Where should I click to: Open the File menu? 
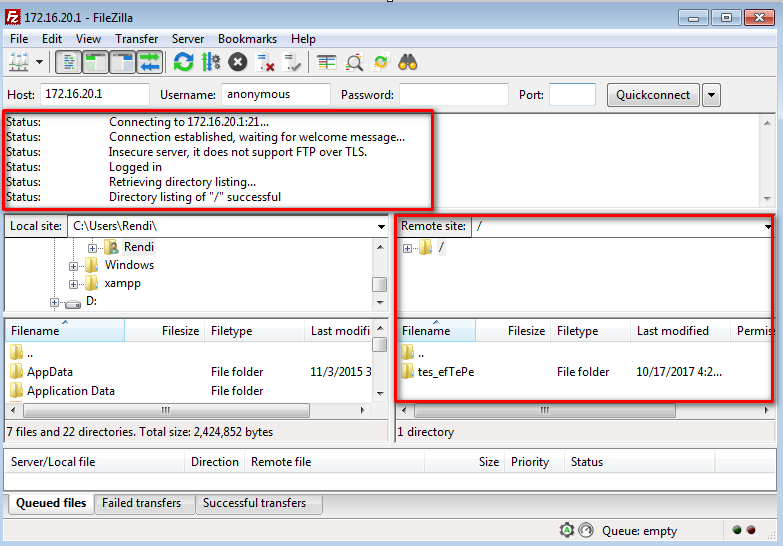(19, 39)
